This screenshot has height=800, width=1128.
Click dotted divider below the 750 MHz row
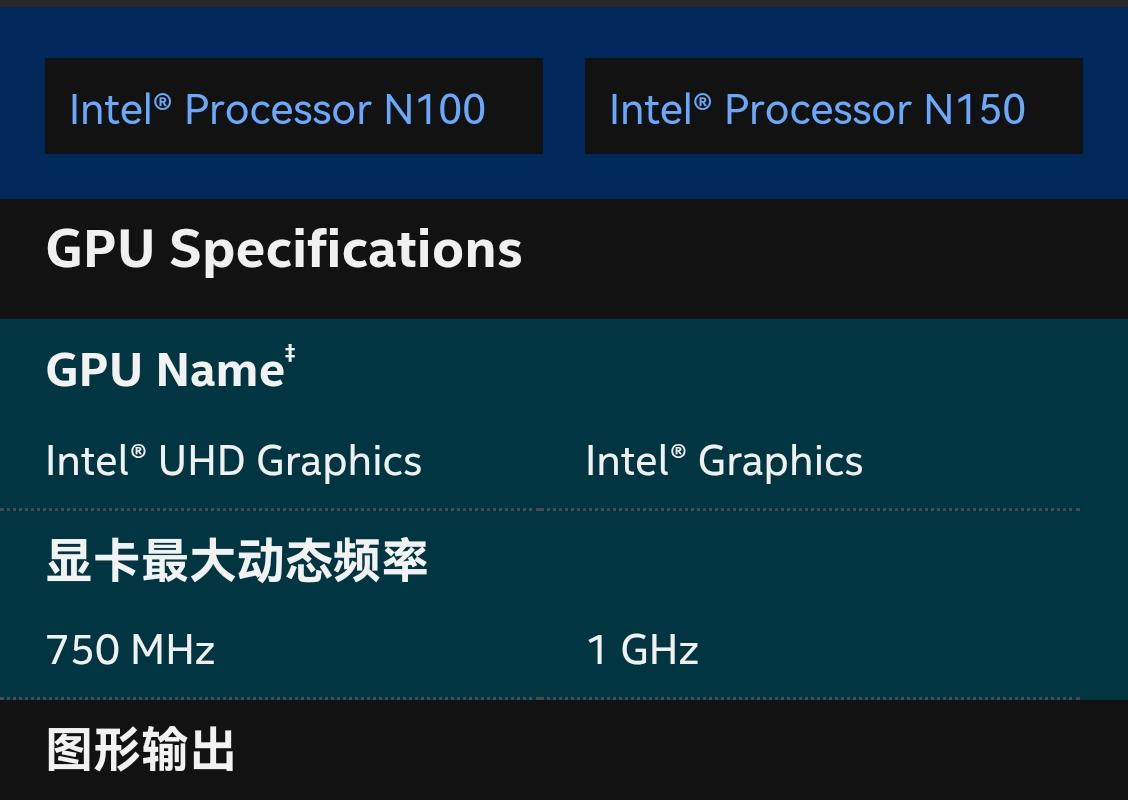coord(540,698)
